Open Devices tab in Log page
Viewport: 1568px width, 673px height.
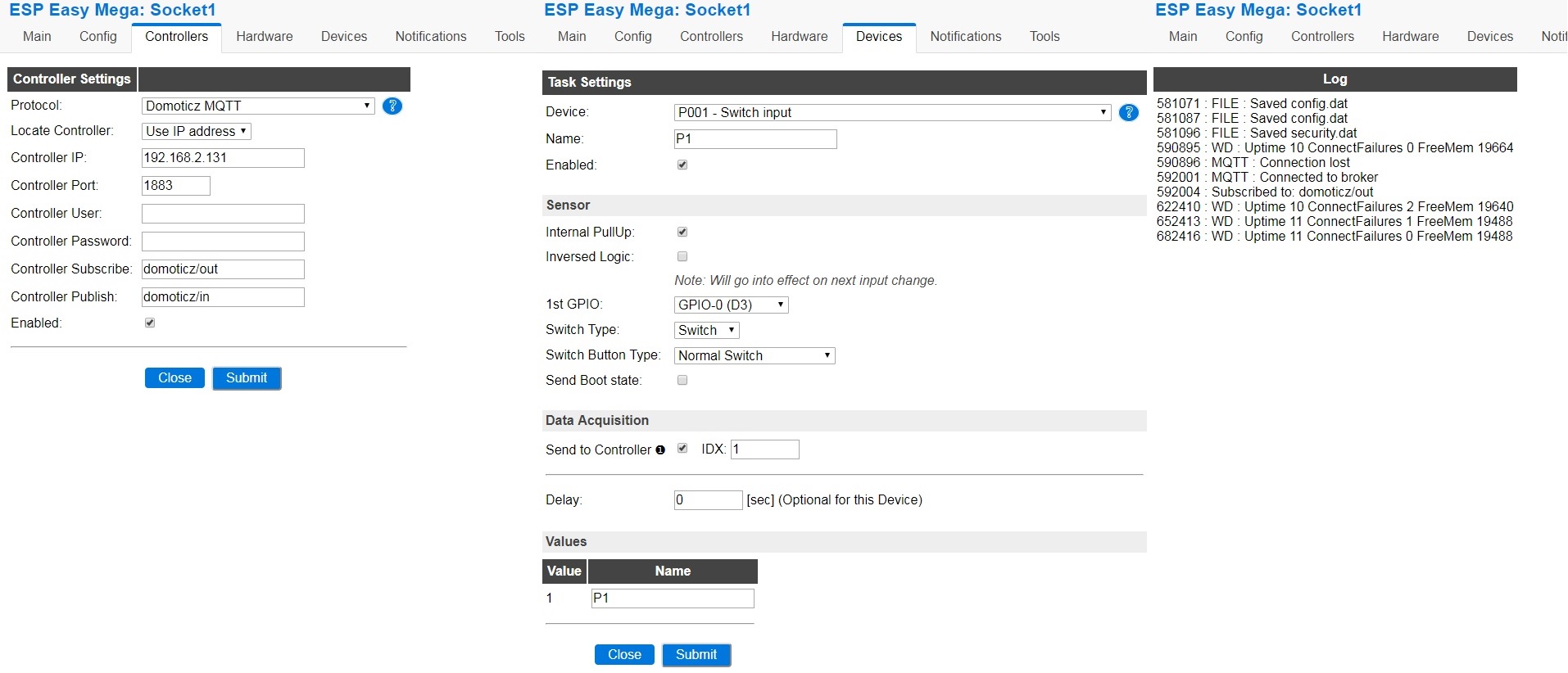coord(1490,36)
